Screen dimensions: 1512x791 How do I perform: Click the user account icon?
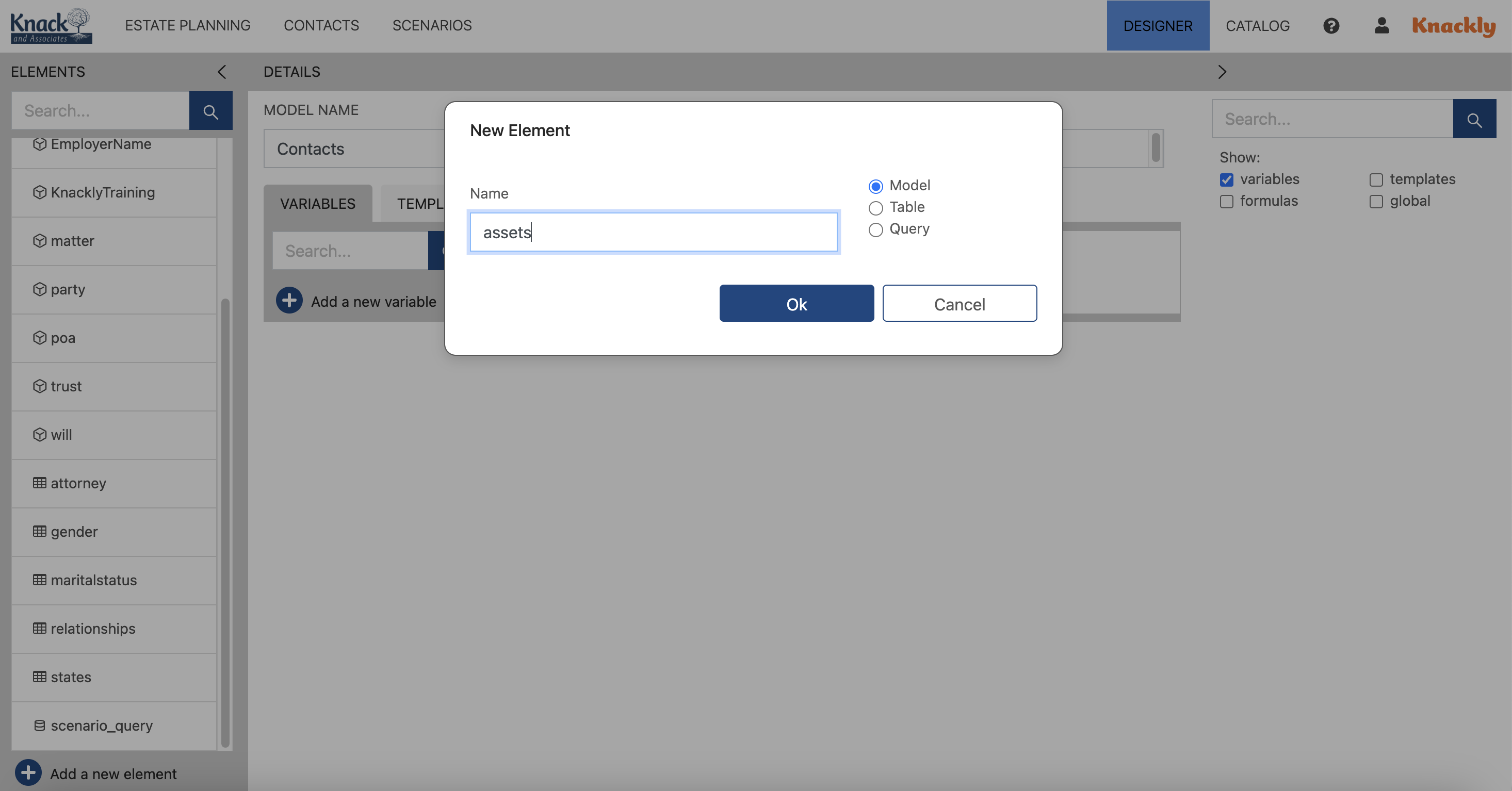[x=1381, y=25]
